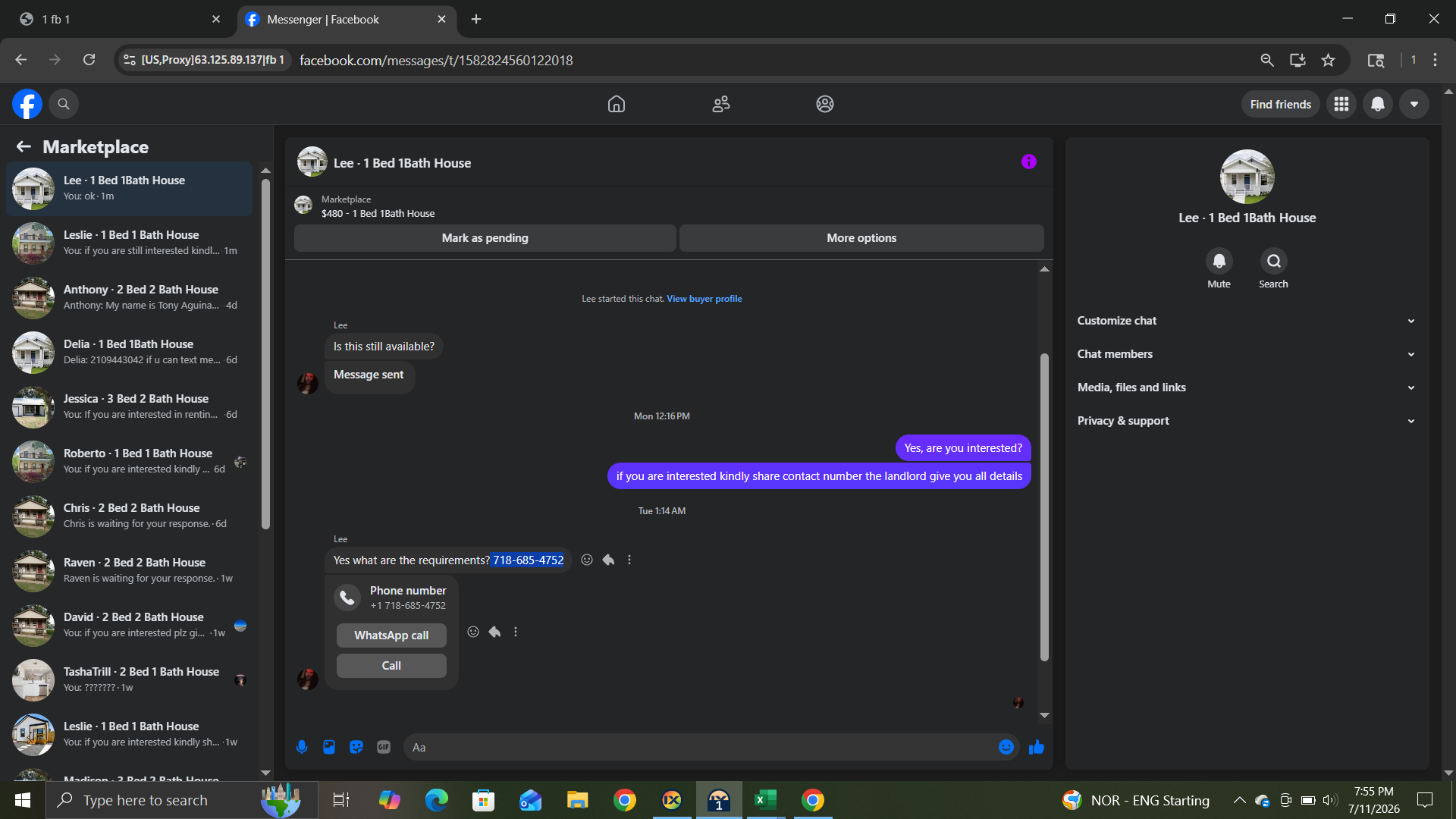Open the Facebook apps menu grid

1341,104
